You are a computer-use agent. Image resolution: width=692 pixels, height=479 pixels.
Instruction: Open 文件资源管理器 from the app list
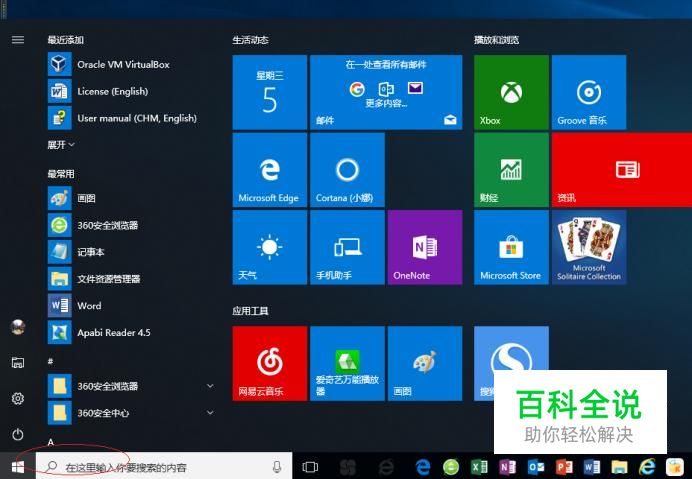pos(130,279)
